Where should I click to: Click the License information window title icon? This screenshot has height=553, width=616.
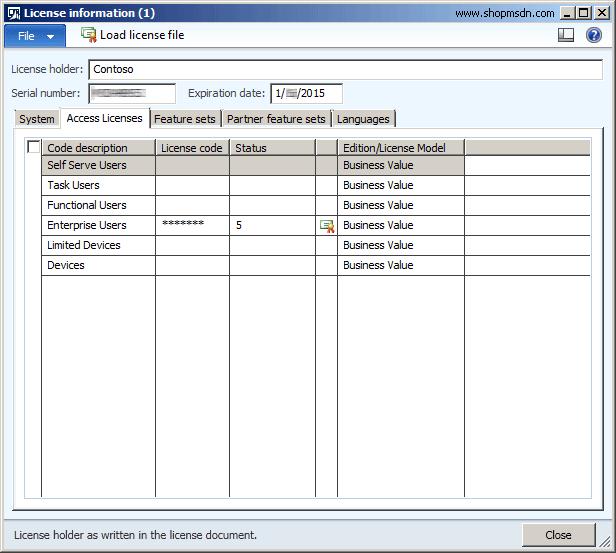click(13, 13)
